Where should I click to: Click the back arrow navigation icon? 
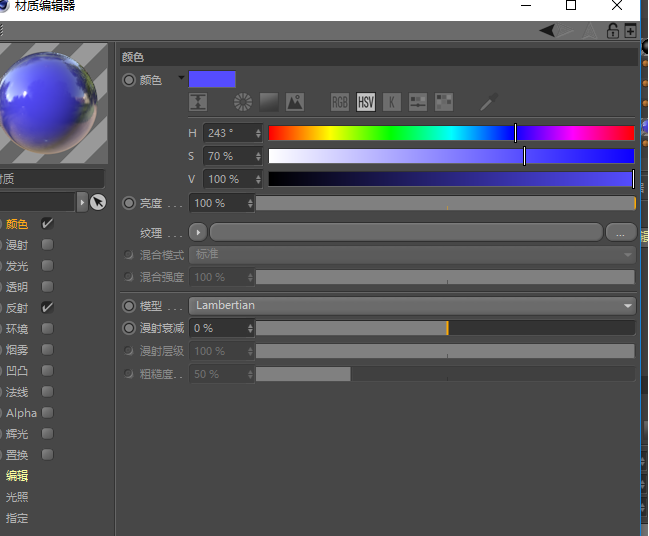[x=548, y=31]
